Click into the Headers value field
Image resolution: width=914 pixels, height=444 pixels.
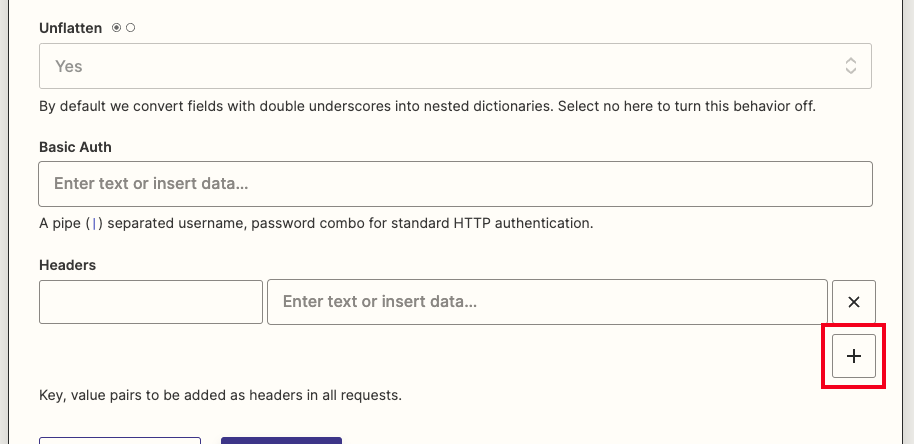(x=547, y=302)
